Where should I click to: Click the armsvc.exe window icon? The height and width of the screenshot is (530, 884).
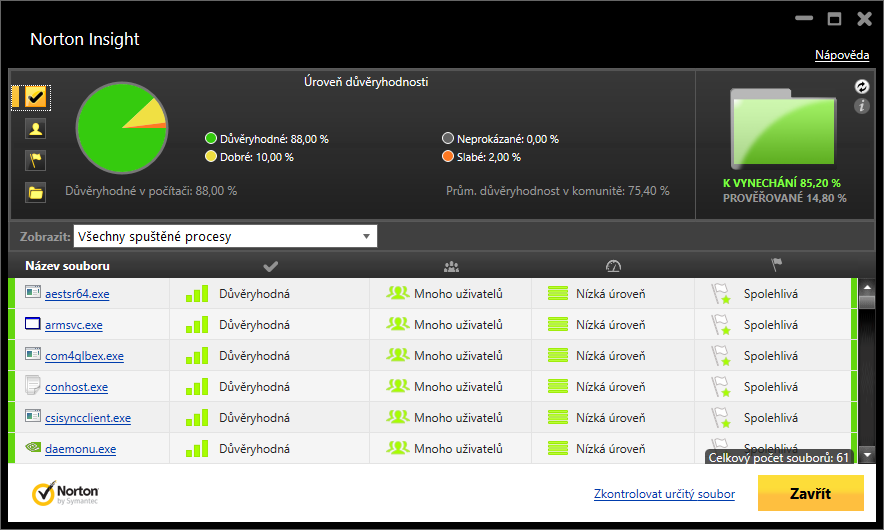pos(33,323)
